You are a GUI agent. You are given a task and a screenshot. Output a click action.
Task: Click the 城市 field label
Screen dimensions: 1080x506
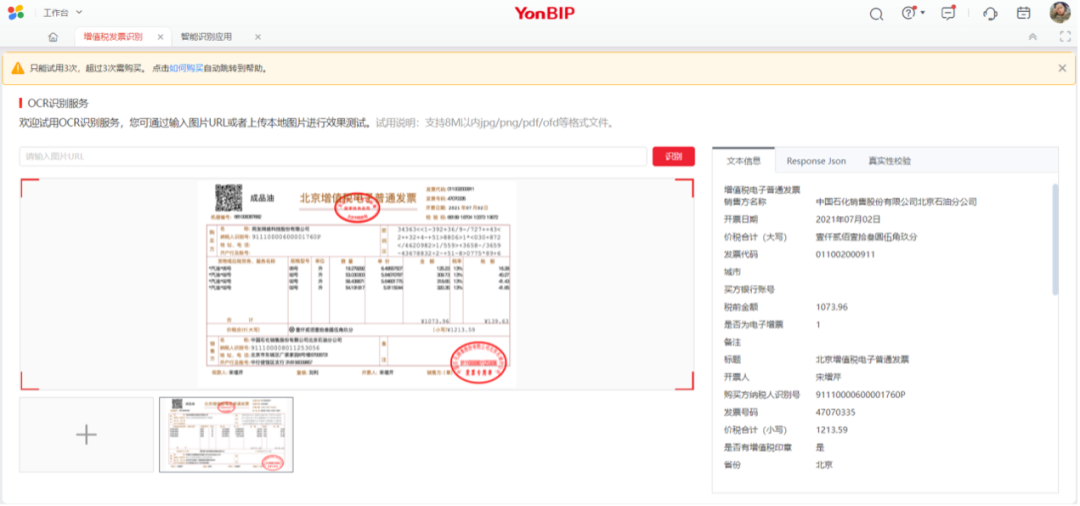732,272
